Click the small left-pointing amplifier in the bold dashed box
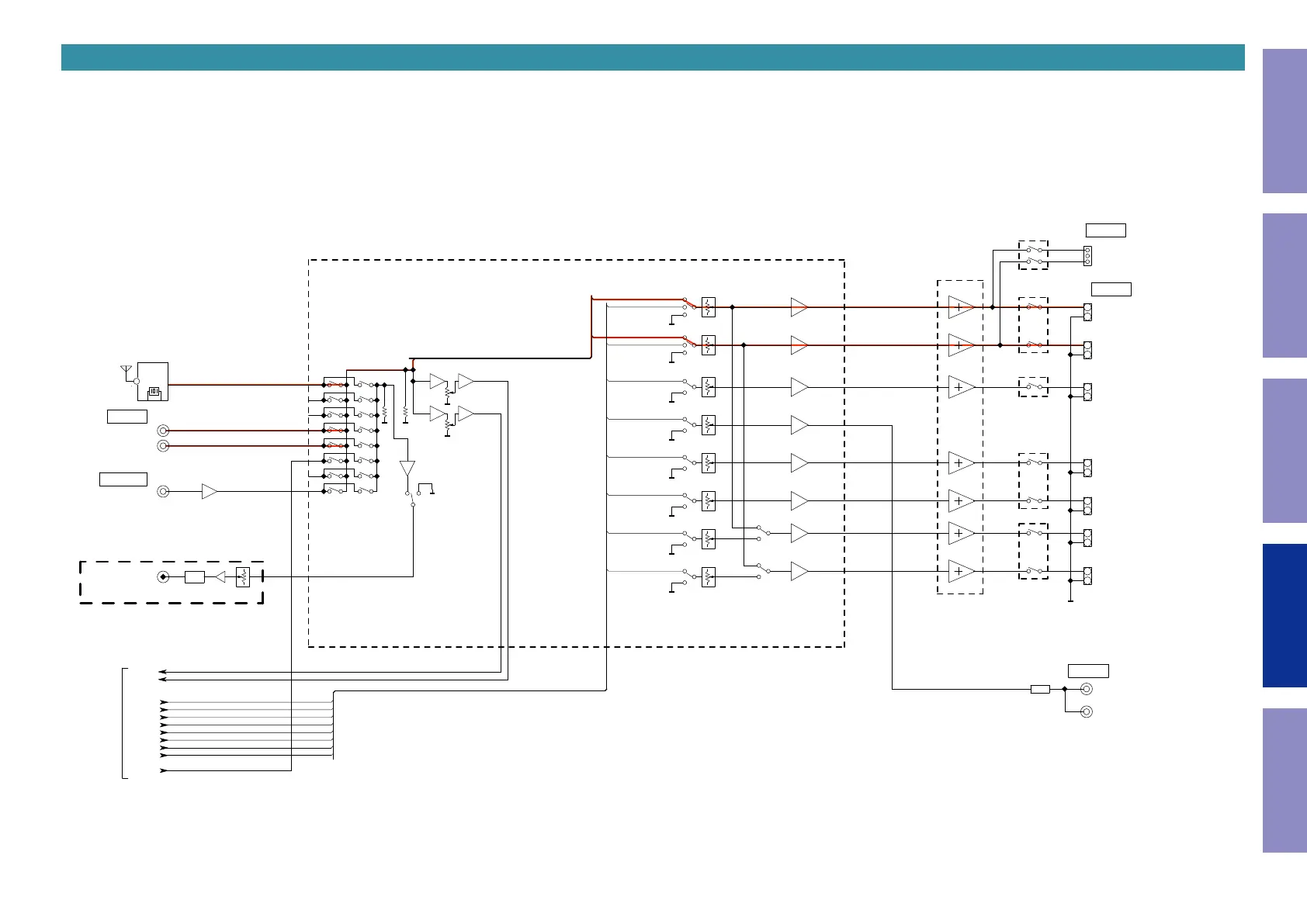 click(220, 576)
